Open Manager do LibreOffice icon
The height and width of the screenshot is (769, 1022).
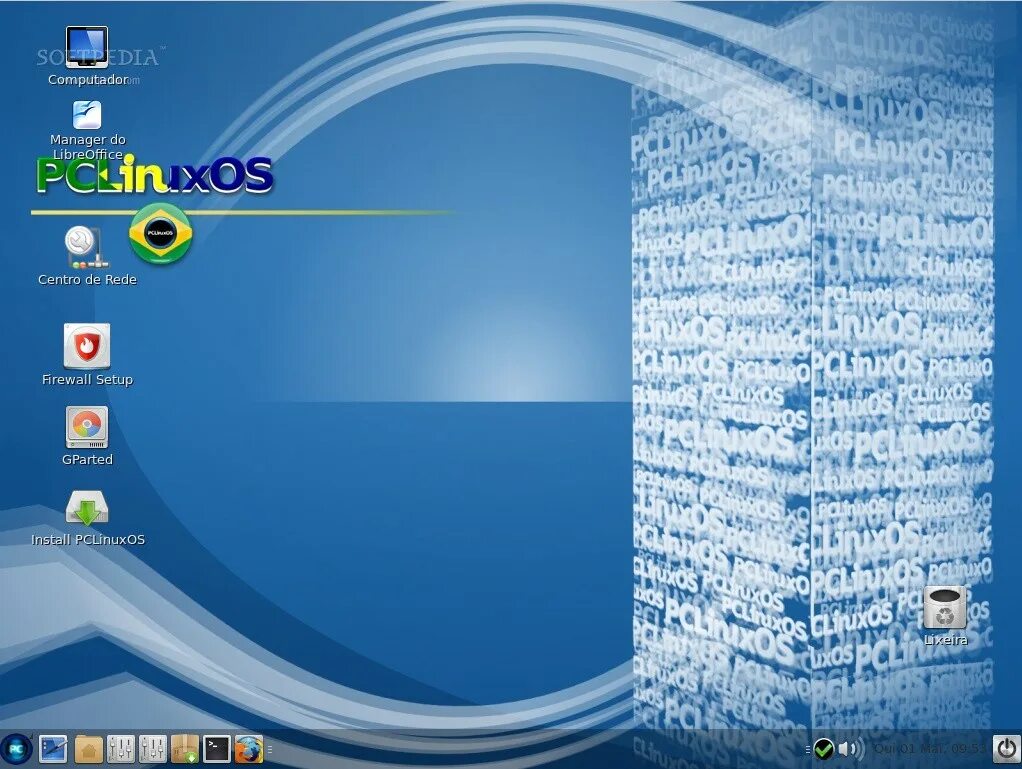87,115
